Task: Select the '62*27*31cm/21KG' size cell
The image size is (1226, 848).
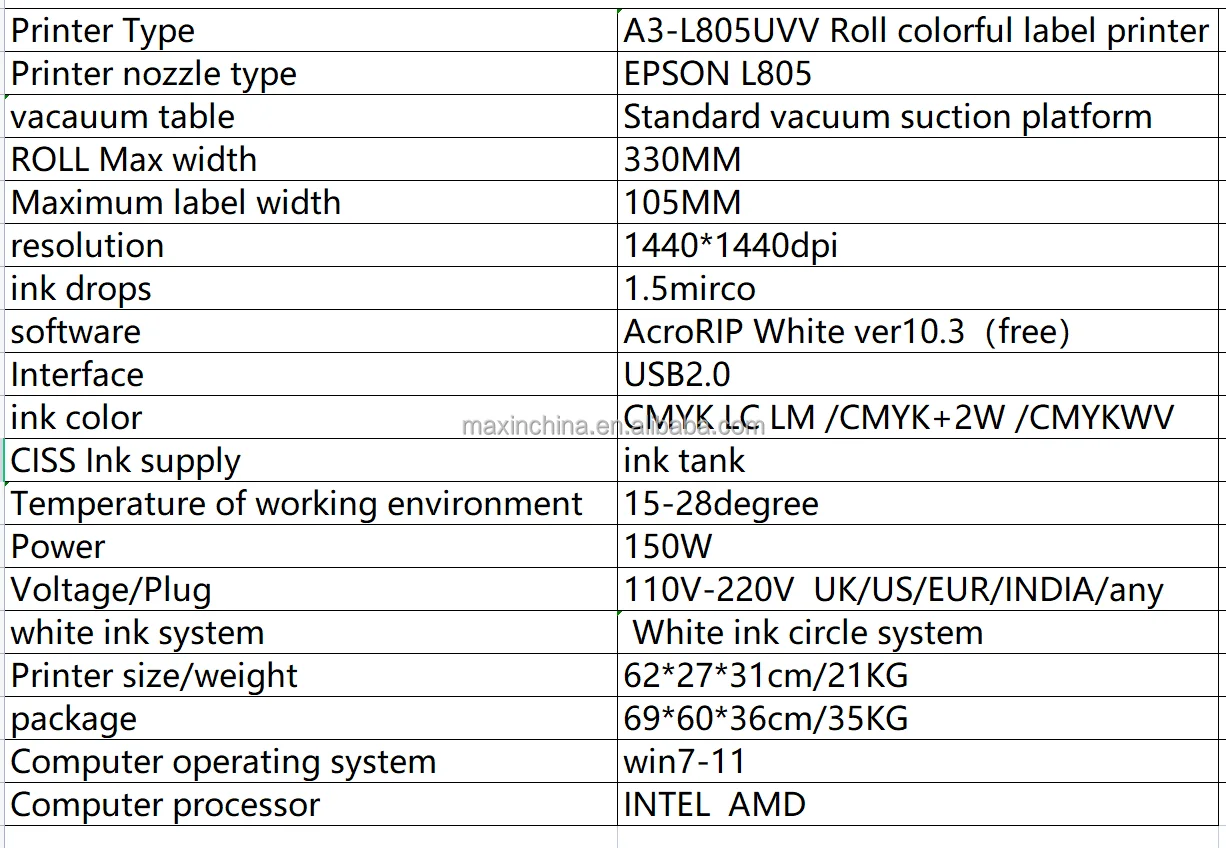Action: coord(766,676)
